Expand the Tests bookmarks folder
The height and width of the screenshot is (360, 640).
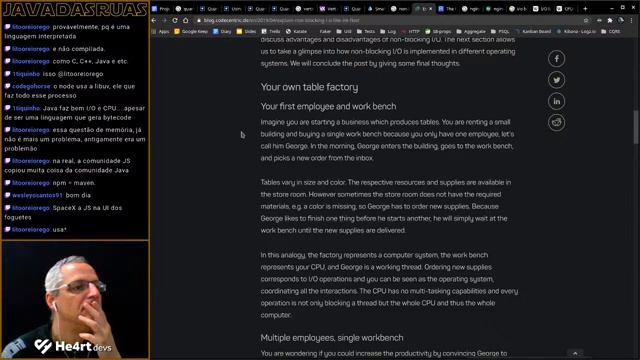point(366,31)
